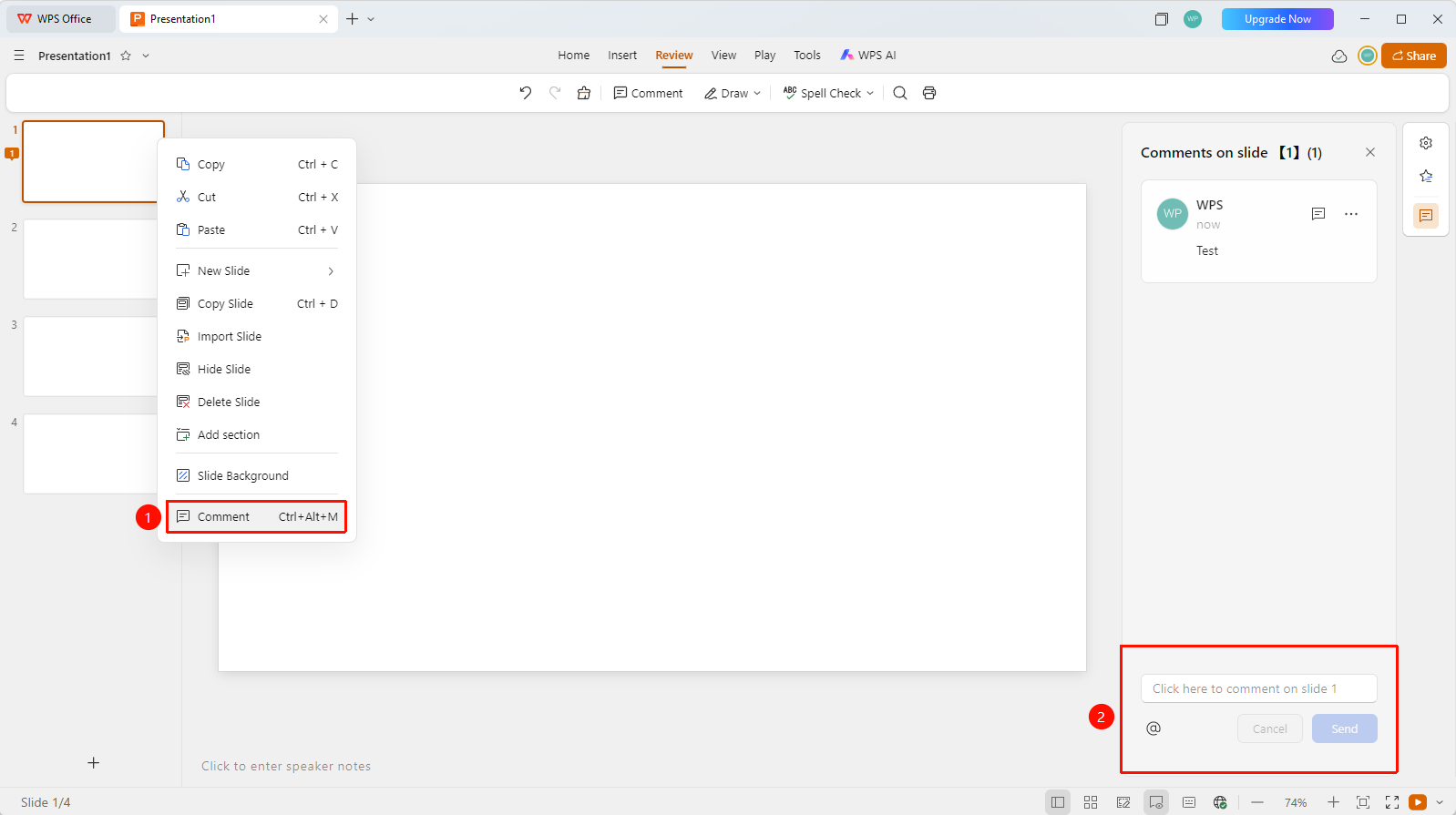This screenshot has width=1456, height=815.
Task: Click the star pin icon in right sidebar
Action: pos(1426,176)
